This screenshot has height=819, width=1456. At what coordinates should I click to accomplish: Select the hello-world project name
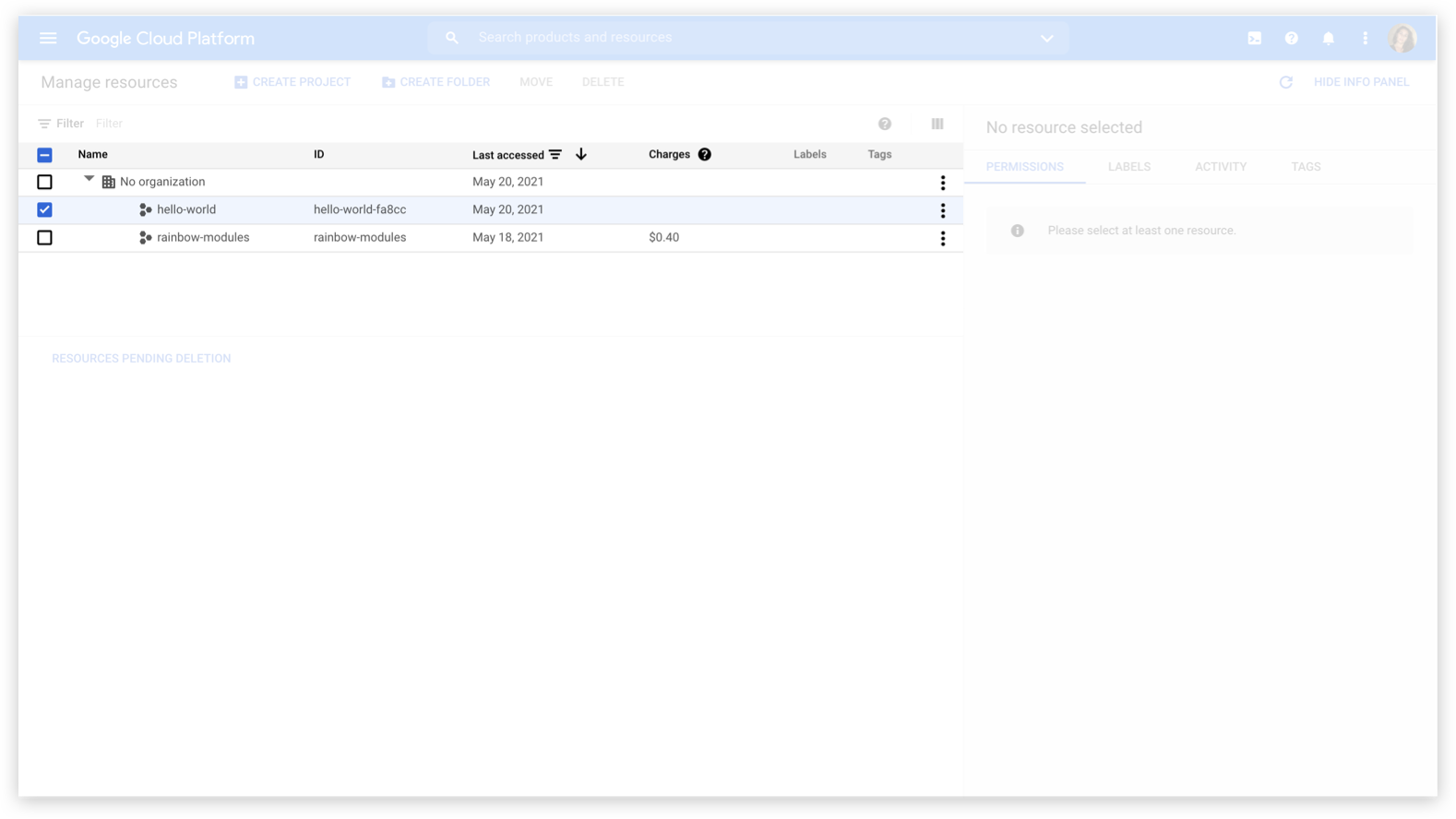coord(186,209)
